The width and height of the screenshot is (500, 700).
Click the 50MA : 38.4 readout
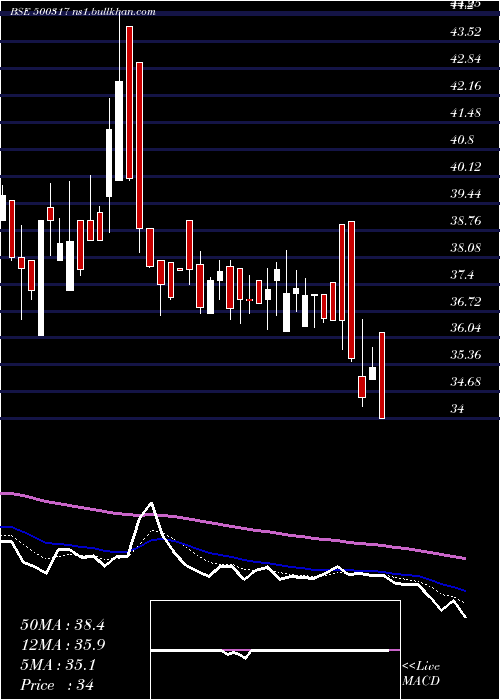pos(62,625)
